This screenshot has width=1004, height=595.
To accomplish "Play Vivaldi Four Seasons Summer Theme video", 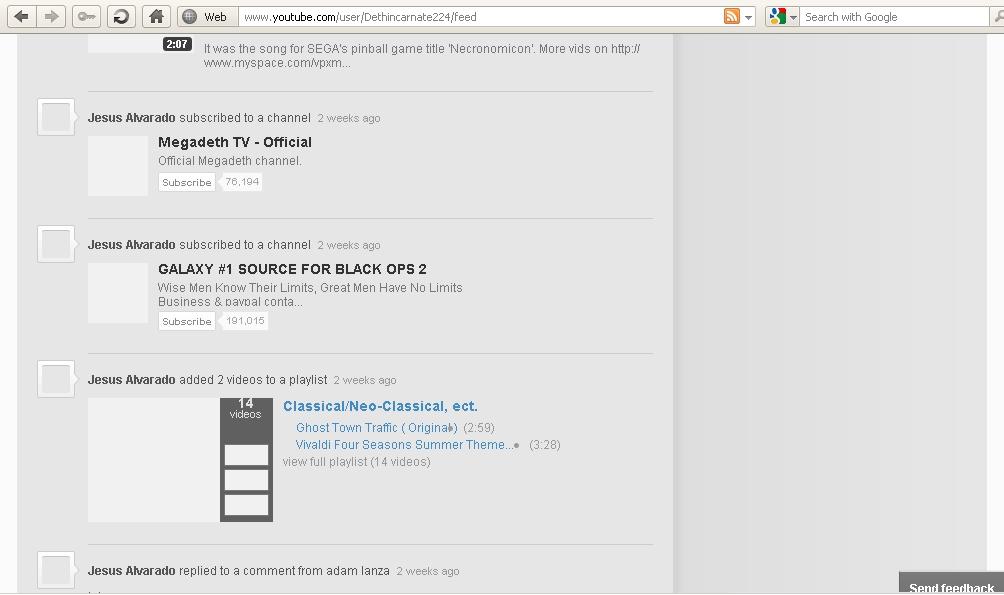I will [405, 444].
